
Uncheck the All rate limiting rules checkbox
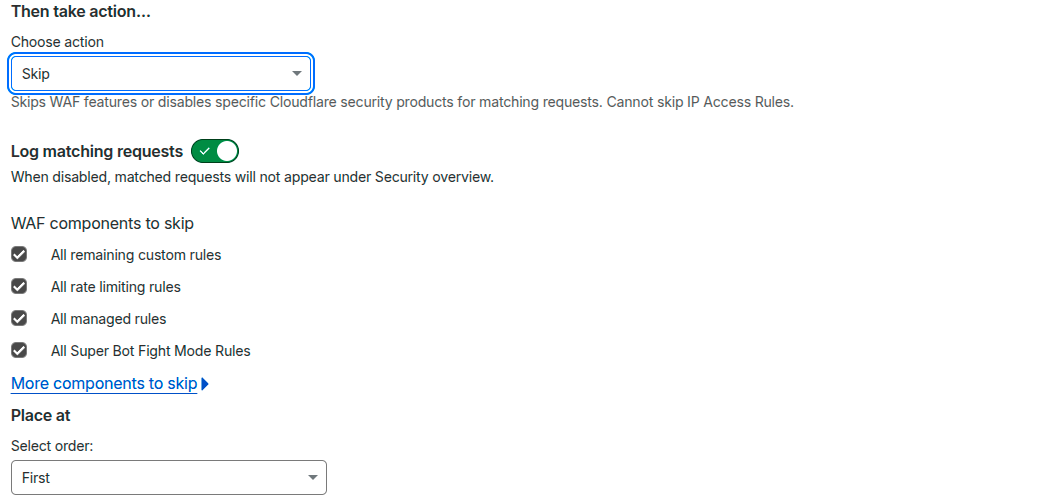(19, 287)
